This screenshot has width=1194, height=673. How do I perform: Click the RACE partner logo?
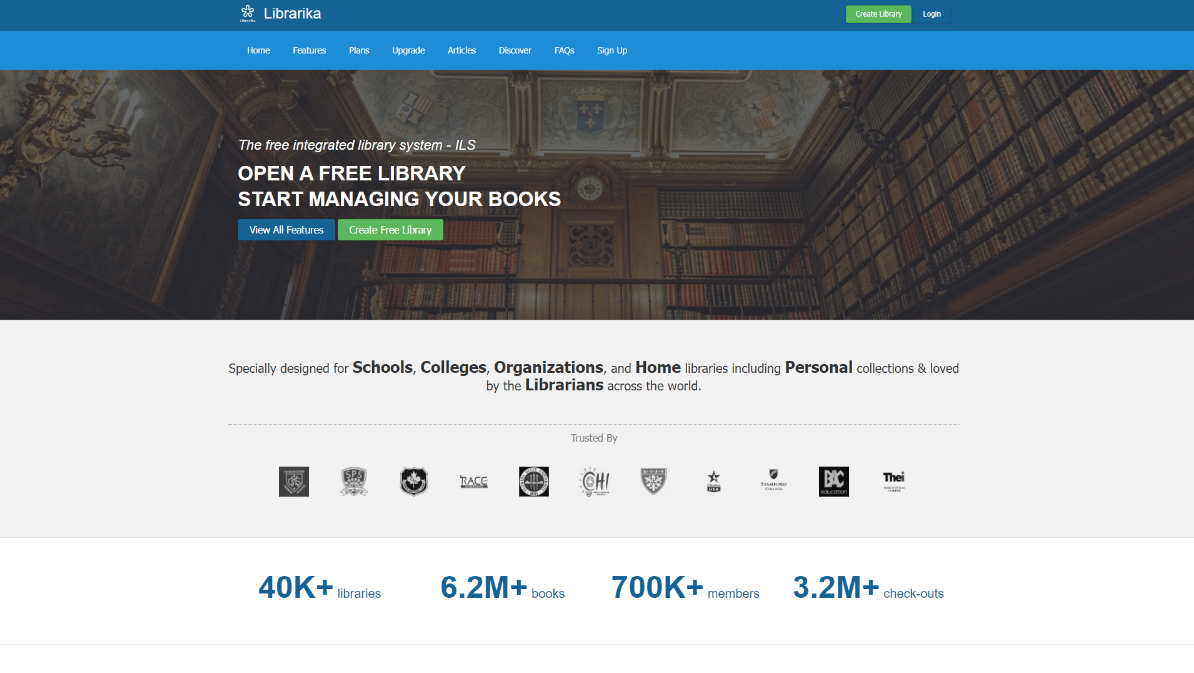pos(473,481)
